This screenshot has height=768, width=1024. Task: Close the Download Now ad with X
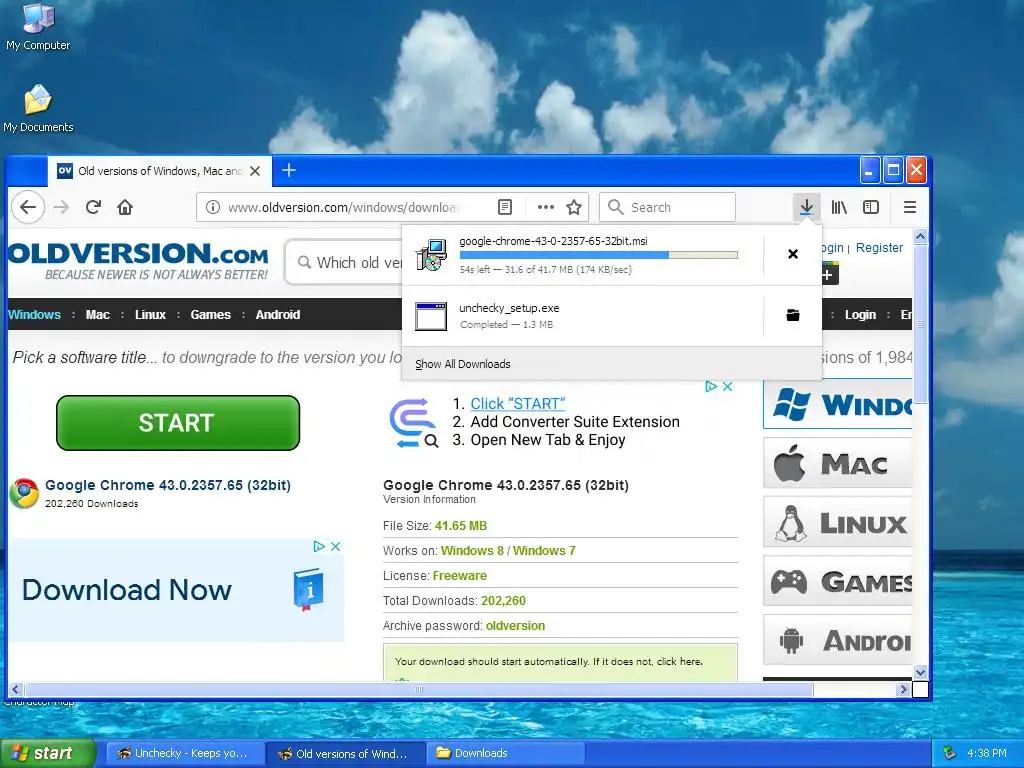(x=336, y=547)
